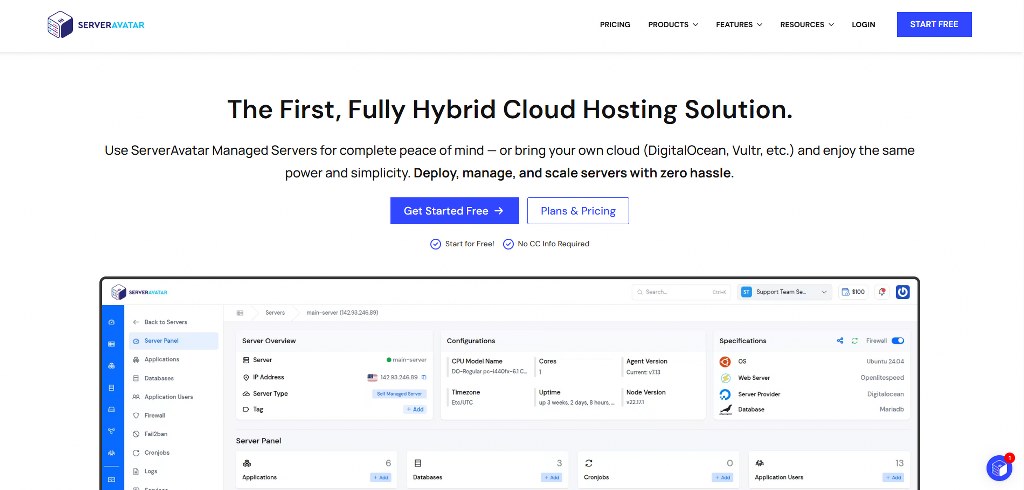The image size is (1024, 490).
Task: Click Add button on Databases card
Action: [x=552, y=478]
